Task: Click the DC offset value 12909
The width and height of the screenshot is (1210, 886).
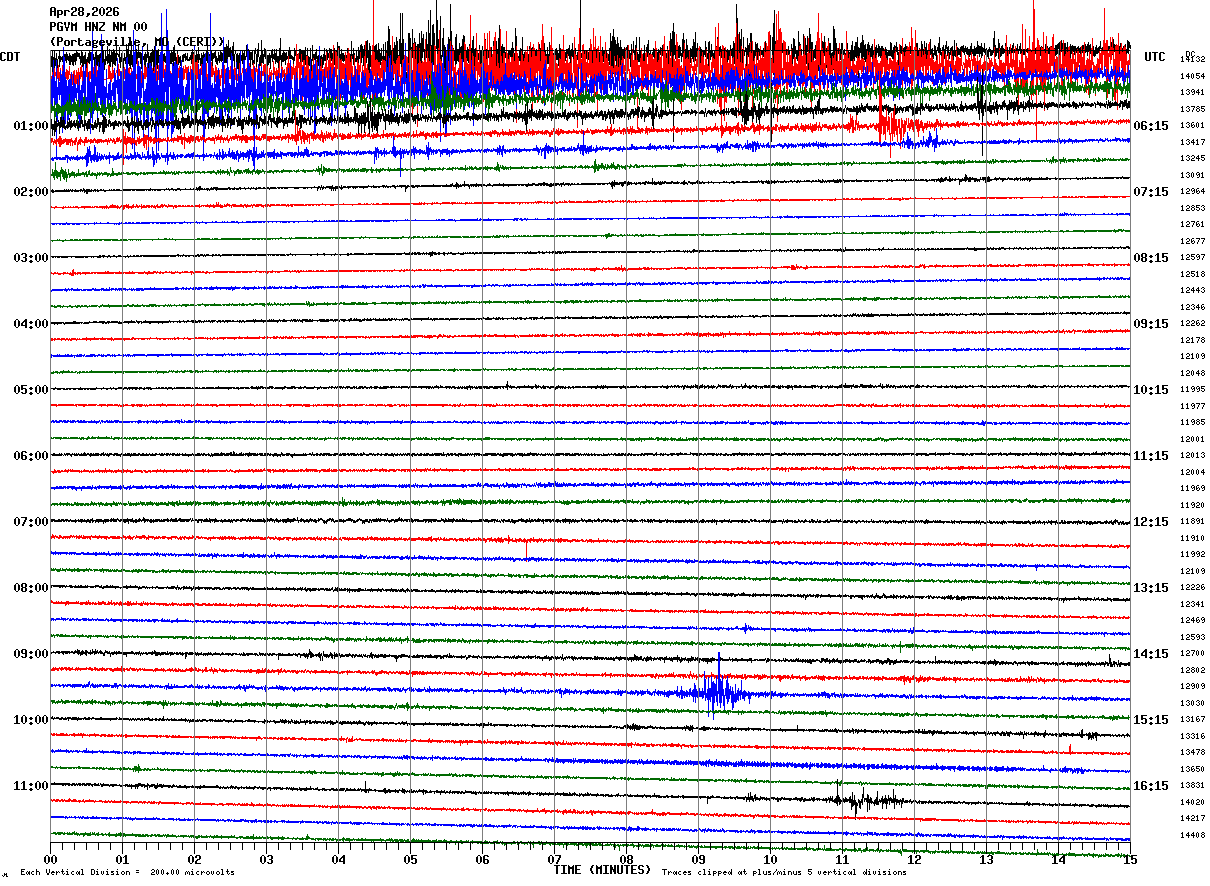Action: pyautogui.click(x=1192, y=687)
